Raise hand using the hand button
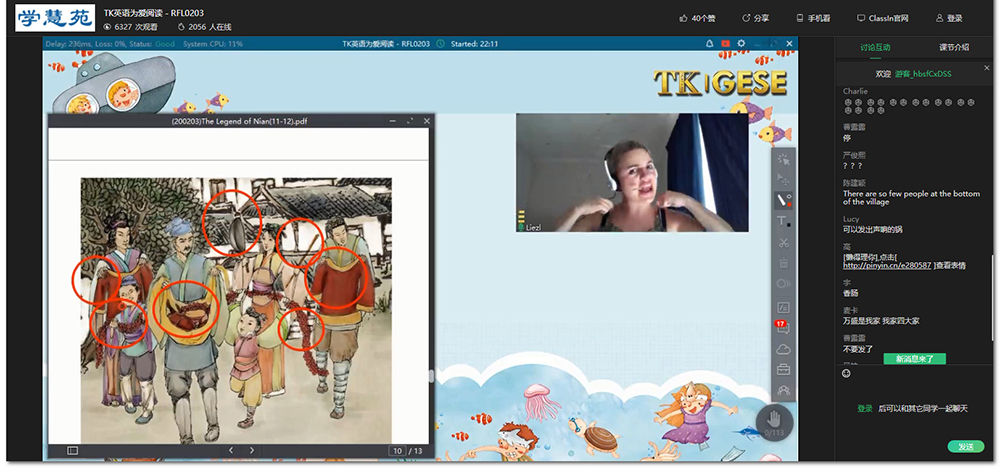This screenshot has width=1000, height=468. tap(774, 421)
